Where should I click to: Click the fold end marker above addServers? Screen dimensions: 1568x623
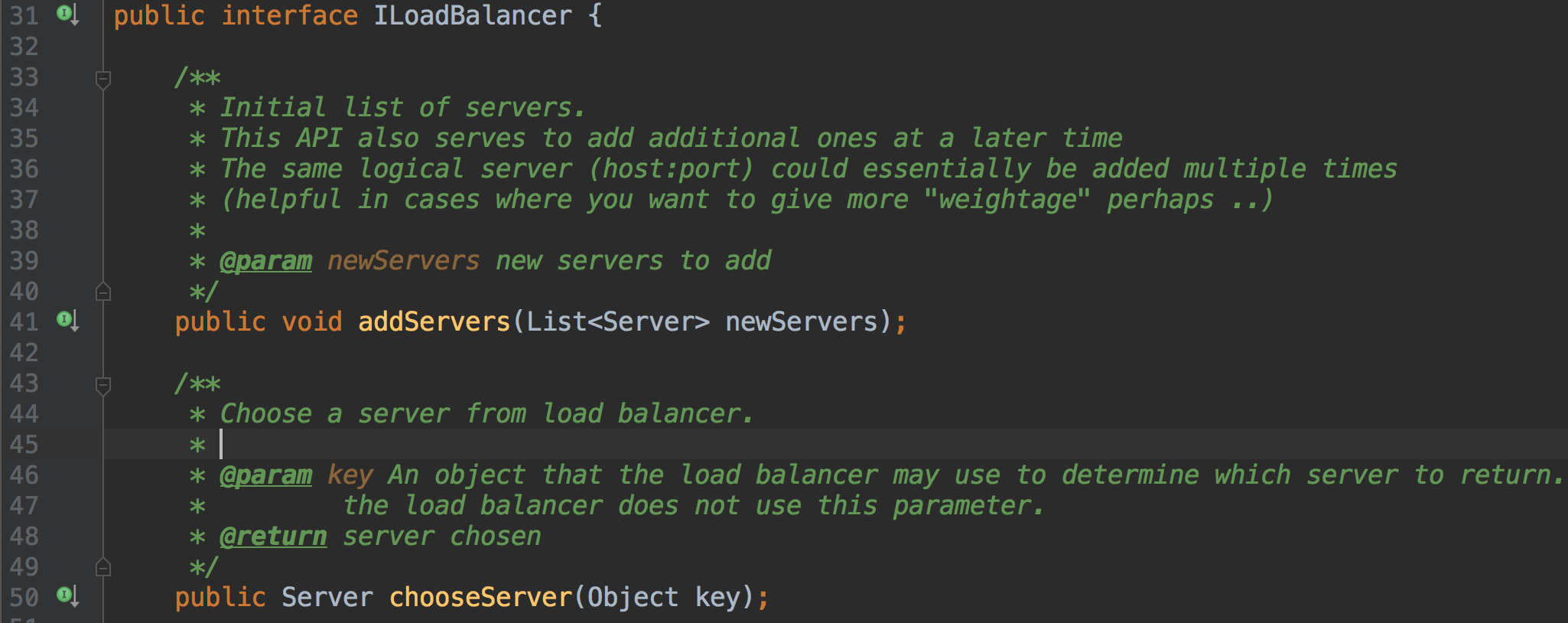click(x=103, y=292)
